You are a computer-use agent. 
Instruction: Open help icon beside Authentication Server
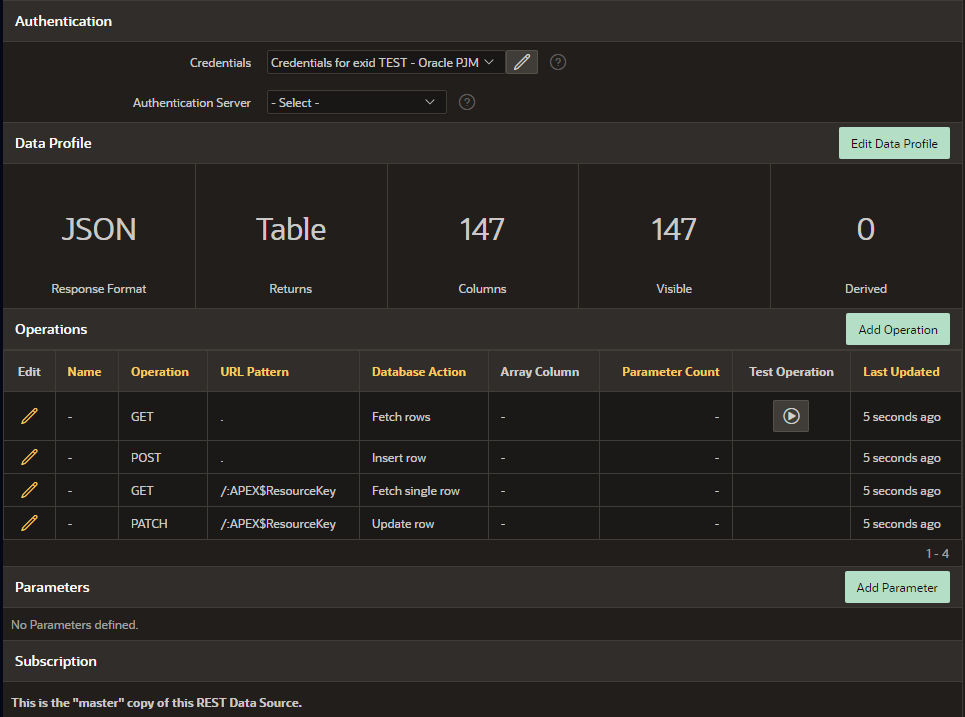pyautogui.click(x=466, y=102)
